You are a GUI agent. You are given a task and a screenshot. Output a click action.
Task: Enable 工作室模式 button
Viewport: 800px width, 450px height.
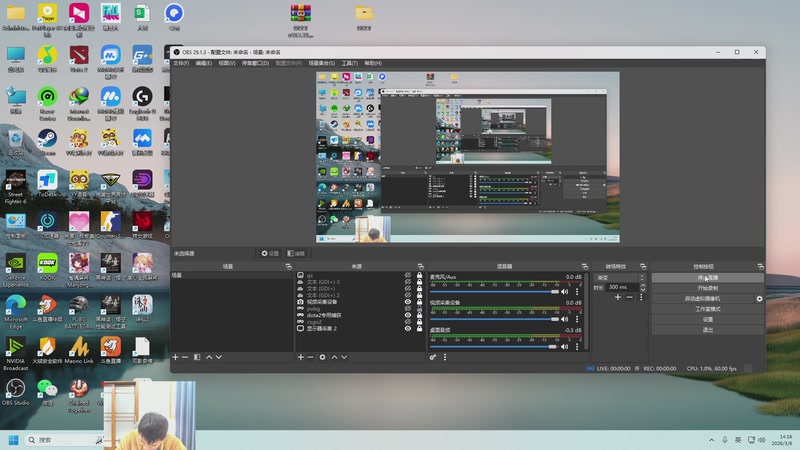[x=708, y=309]
